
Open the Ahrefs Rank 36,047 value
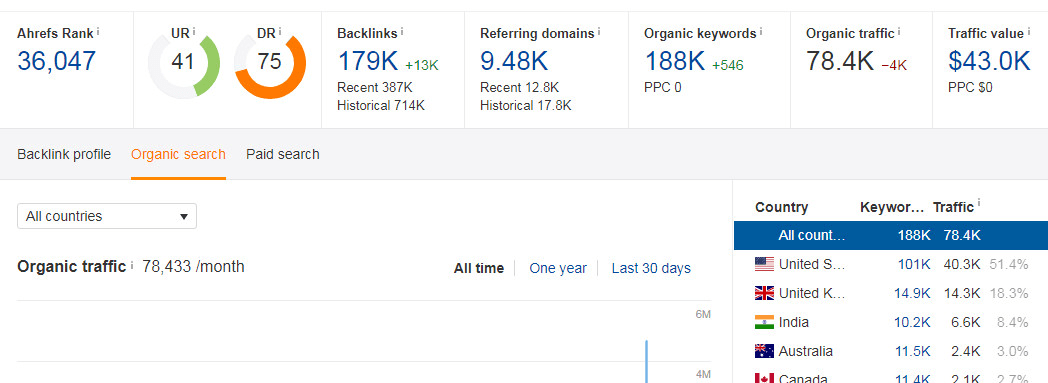click(57, 61)
